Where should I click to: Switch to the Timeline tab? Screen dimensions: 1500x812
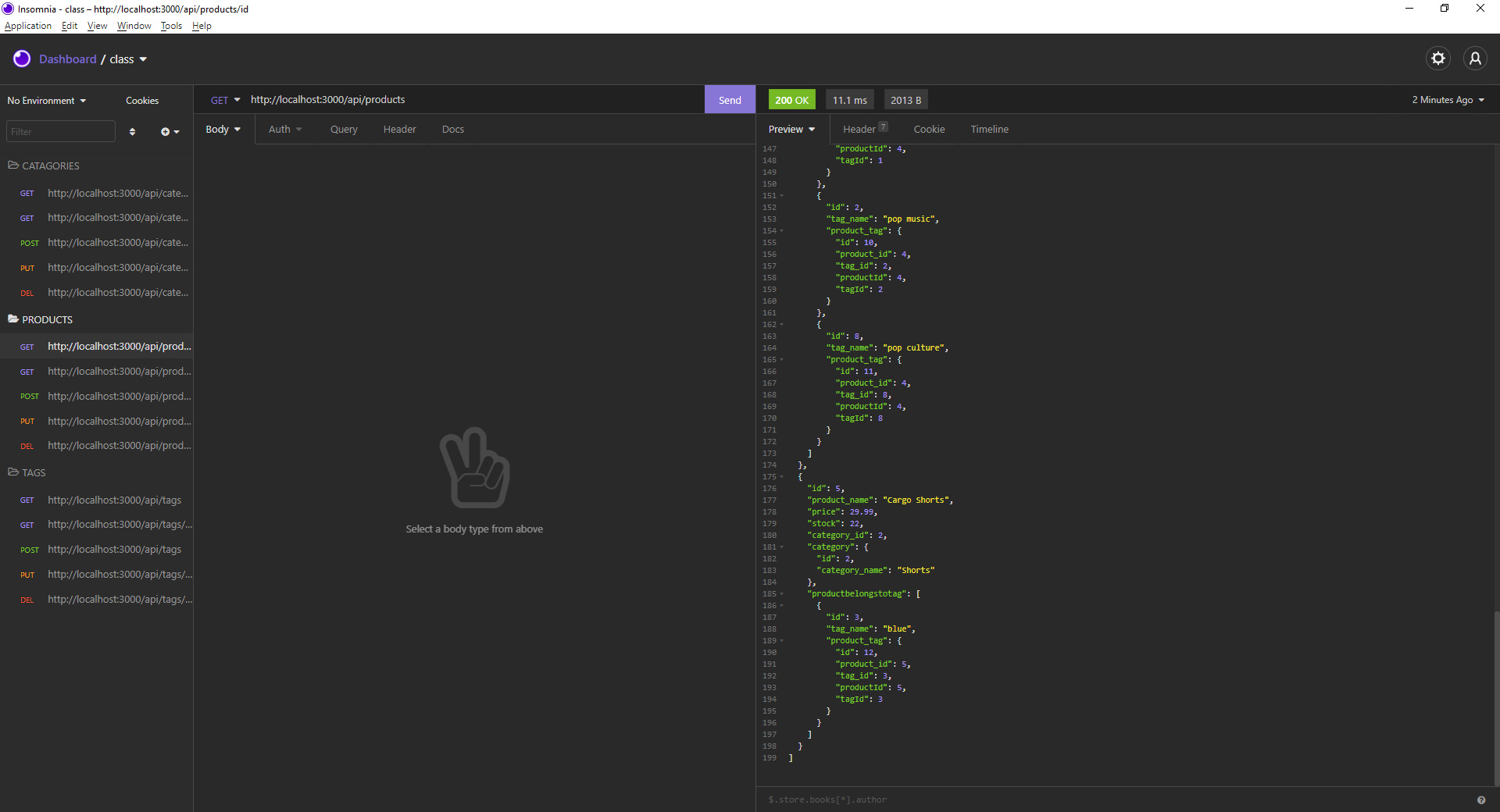(989, 130)
